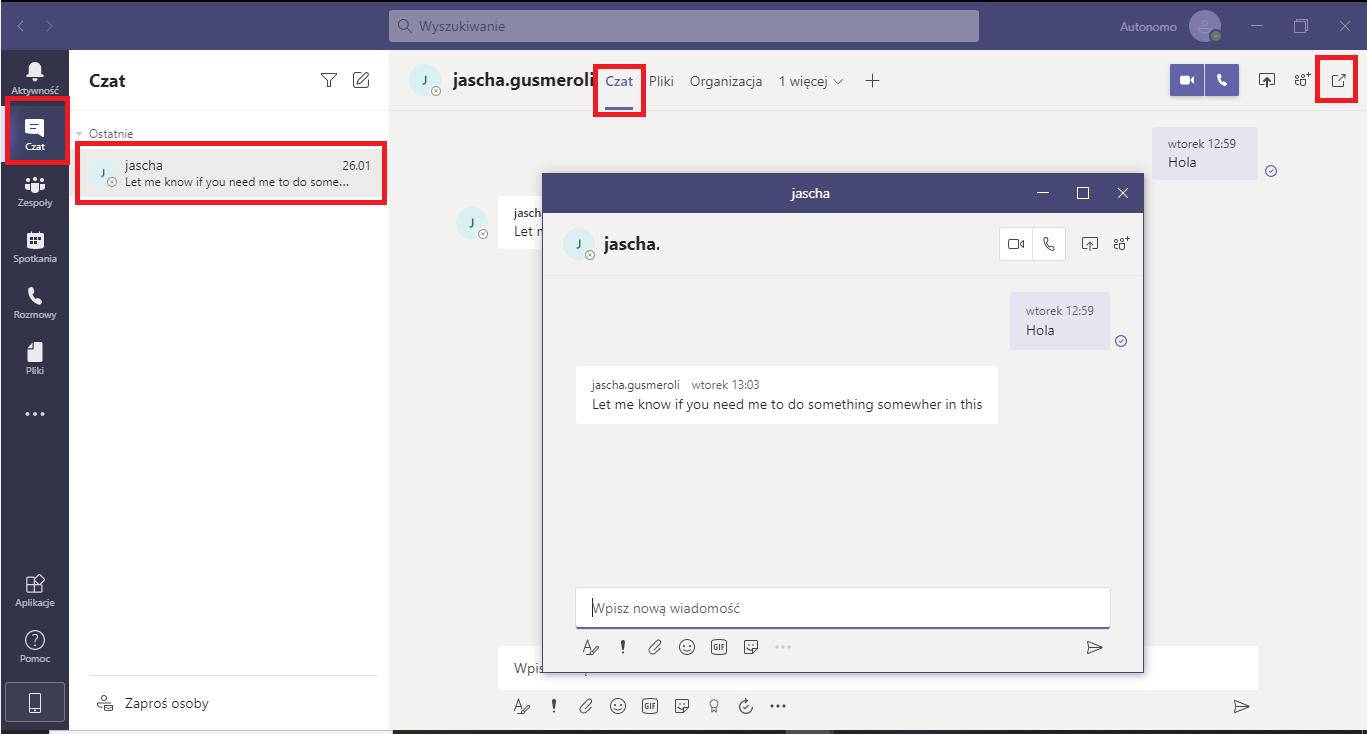Open the Aplikacje store
The width and height of the screenshot is (1367, 734).
coord(34,590)
